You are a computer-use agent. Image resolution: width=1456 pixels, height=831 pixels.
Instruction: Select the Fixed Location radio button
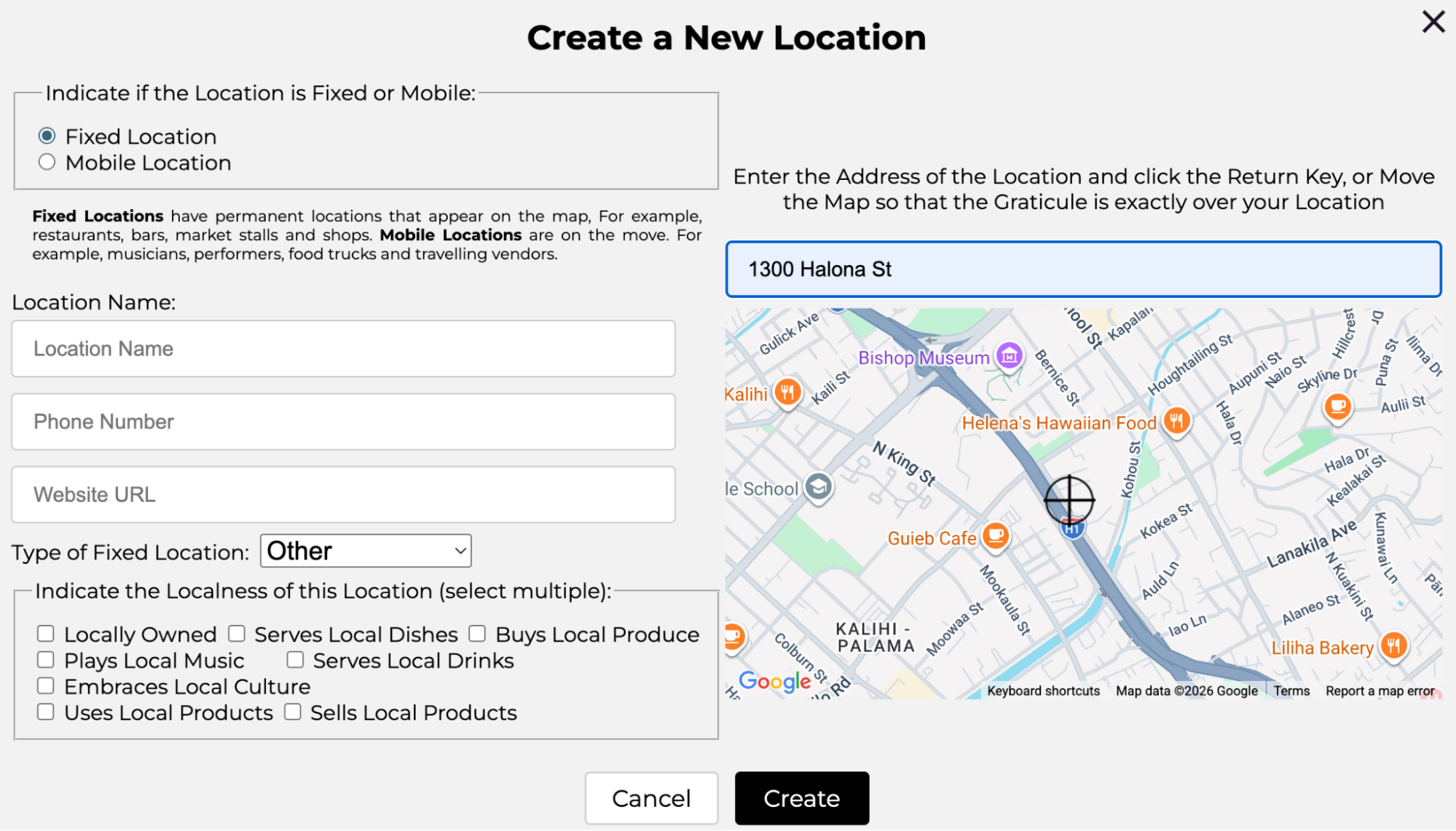click(x=47, y=136)
